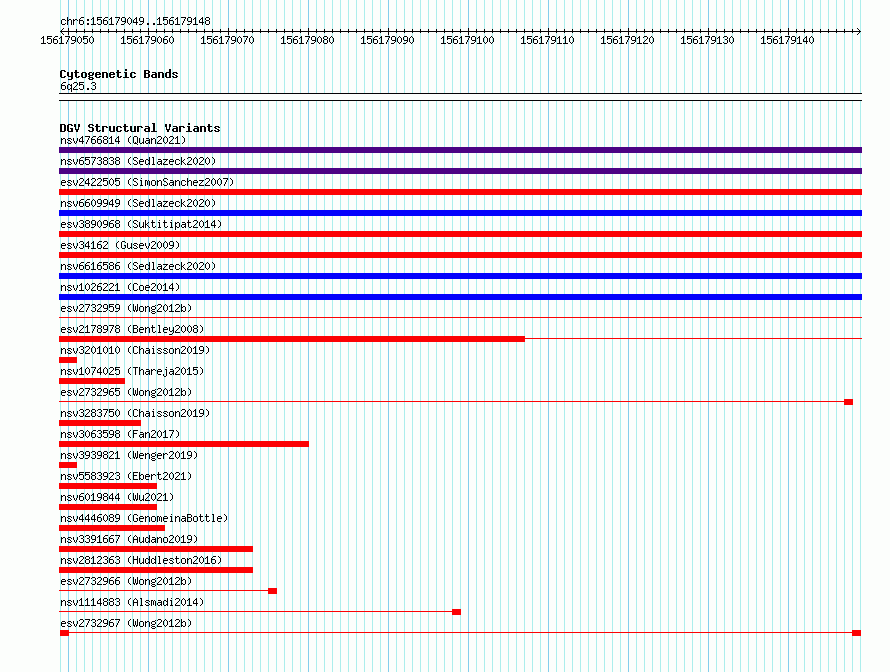The height and width of the screenshot is (672, 890).
Task: Click small red block ending esv2732965 line
Action: pos(849,402)
